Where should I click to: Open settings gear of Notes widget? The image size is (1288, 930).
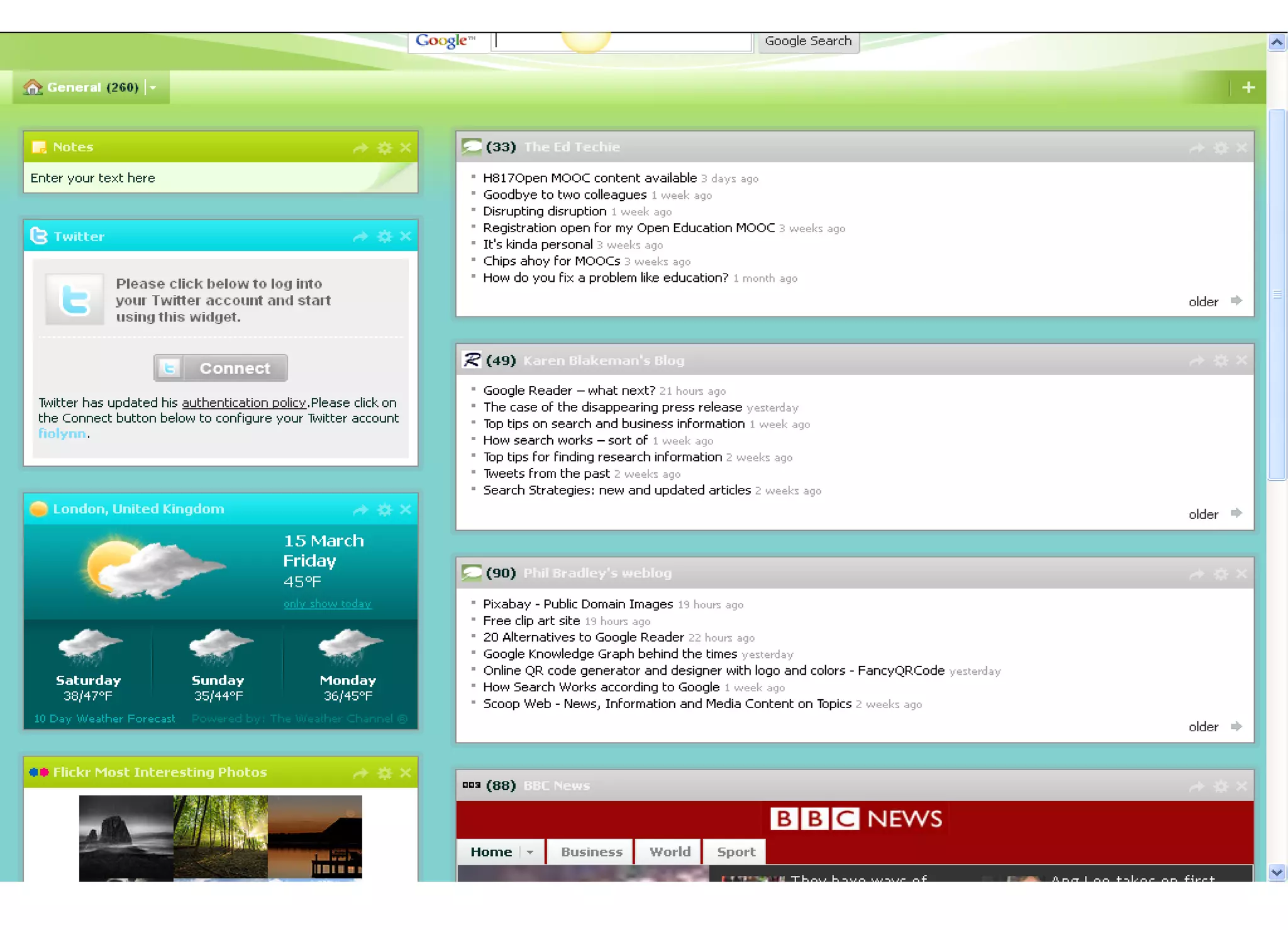tap(384, 148)
